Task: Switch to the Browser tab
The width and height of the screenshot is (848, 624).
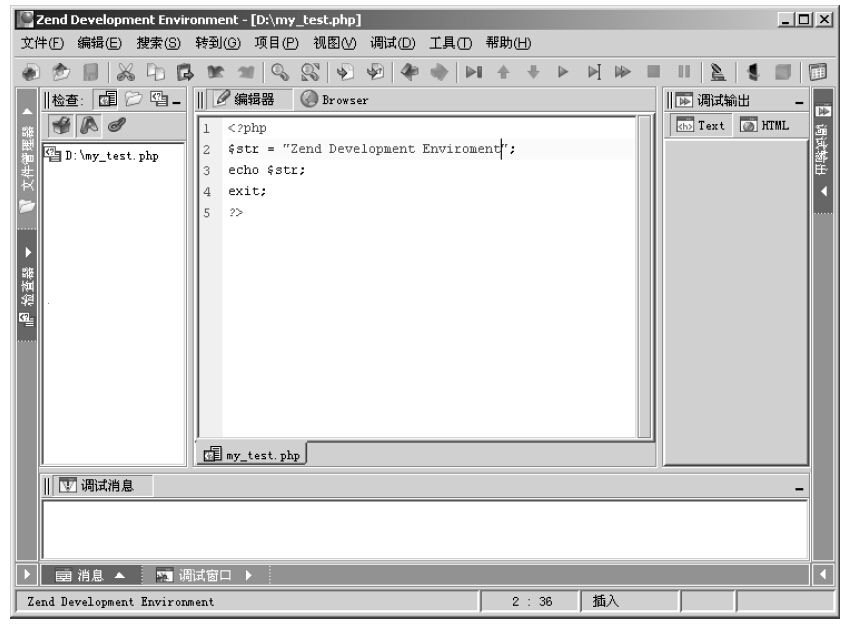Action: [335, 99]
